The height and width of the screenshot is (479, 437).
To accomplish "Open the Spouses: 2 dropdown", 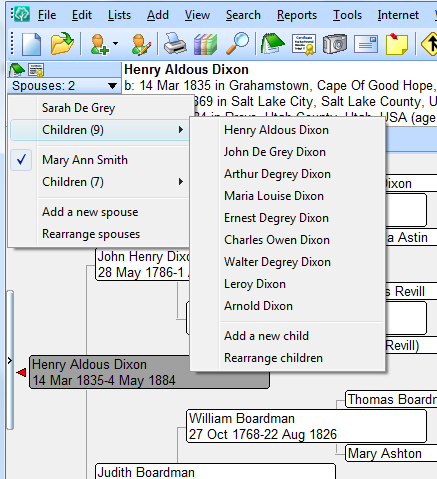I will click(x=64, y=86).
